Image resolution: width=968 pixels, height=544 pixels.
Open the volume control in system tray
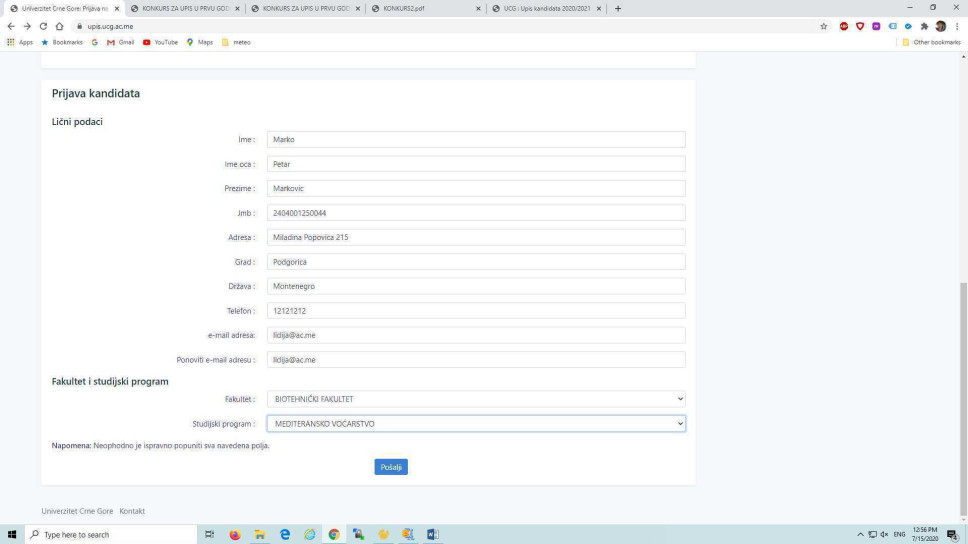coord(884,534)
